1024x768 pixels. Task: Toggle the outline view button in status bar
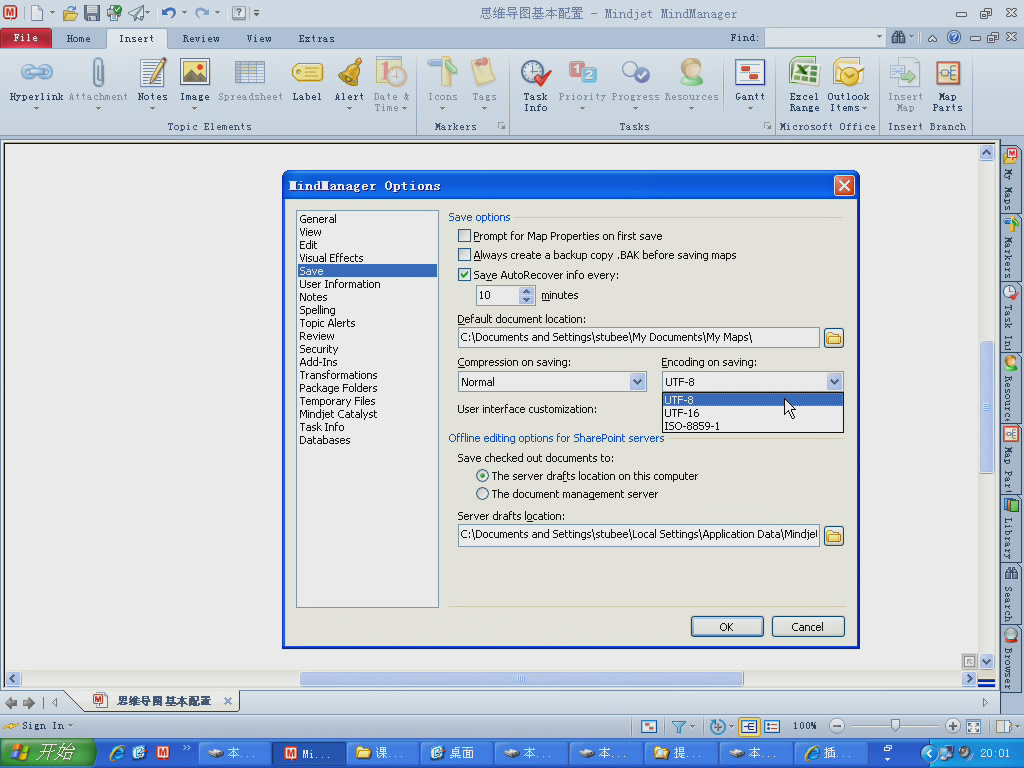(x=773, y=726)
